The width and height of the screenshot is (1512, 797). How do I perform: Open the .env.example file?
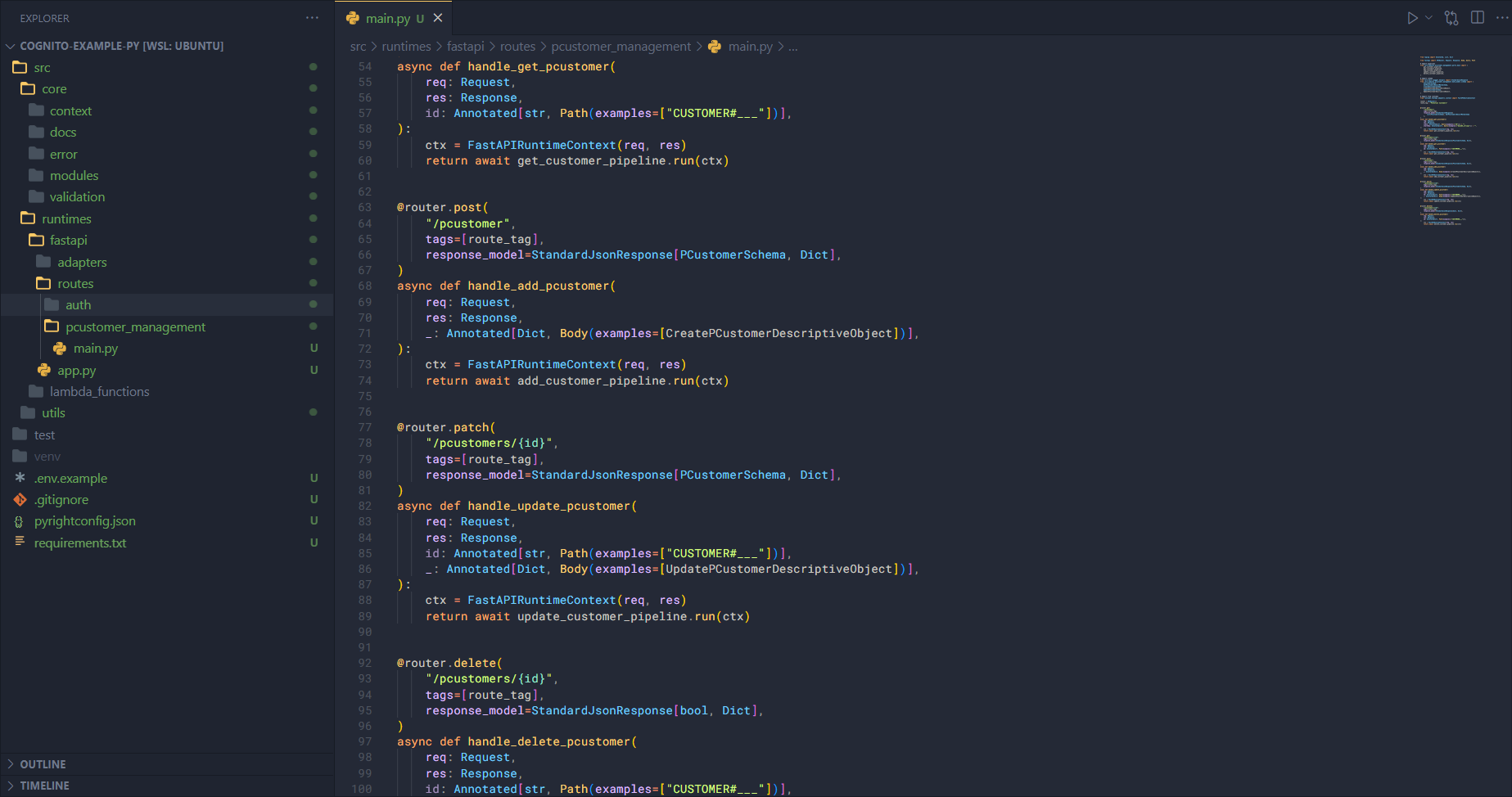pyautogui.click(x=70, y=479)
